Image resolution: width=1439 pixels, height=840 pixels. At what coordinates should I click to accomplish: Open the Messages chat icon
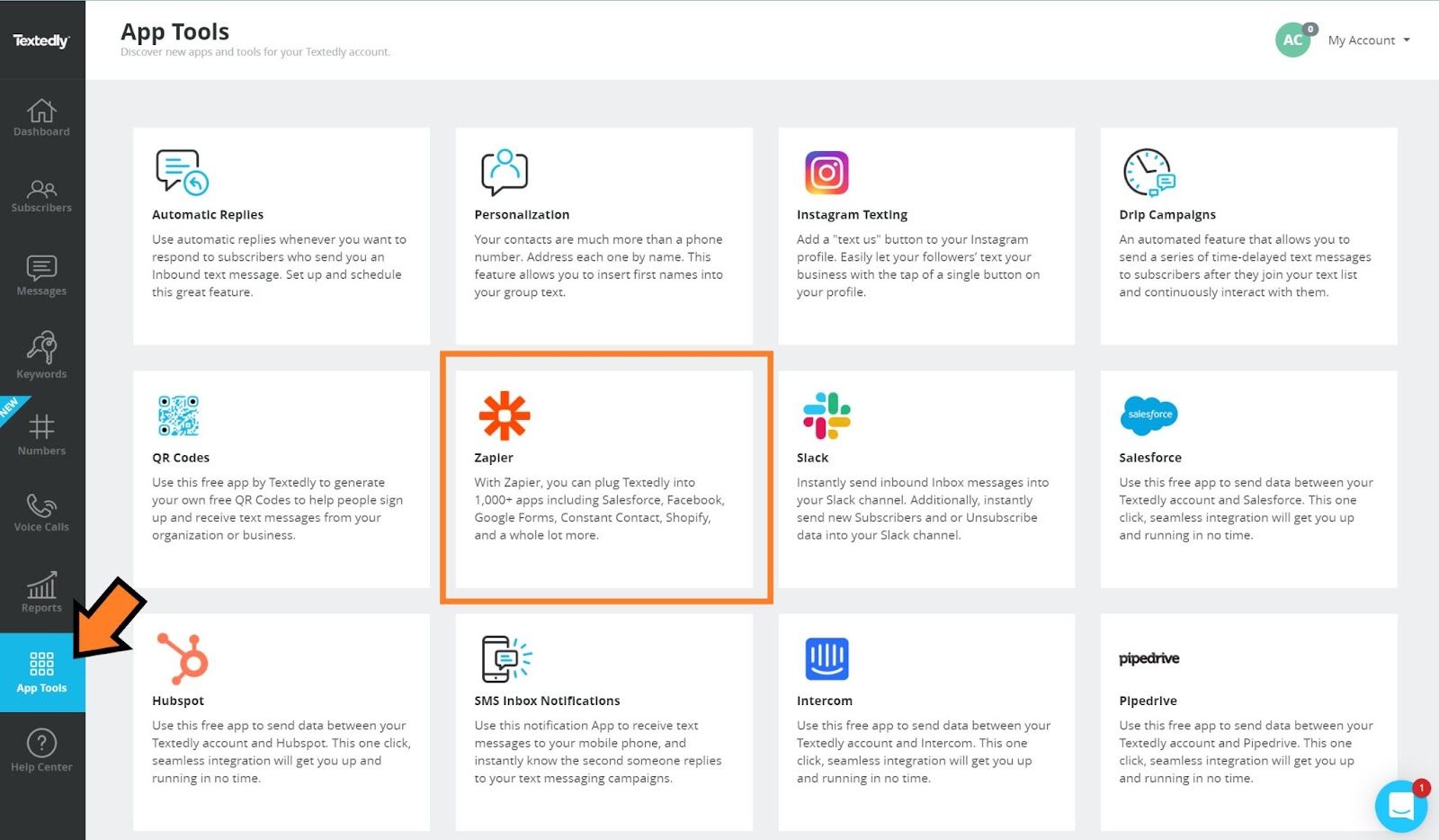point(41,267)
